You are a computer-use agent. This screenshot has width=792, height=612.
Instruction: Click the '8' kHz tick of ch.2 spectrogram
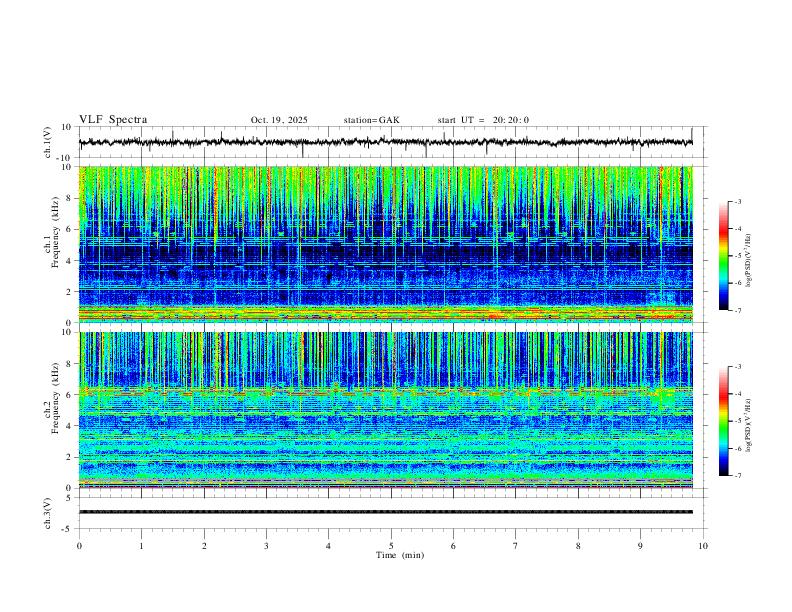pos(70,364)
